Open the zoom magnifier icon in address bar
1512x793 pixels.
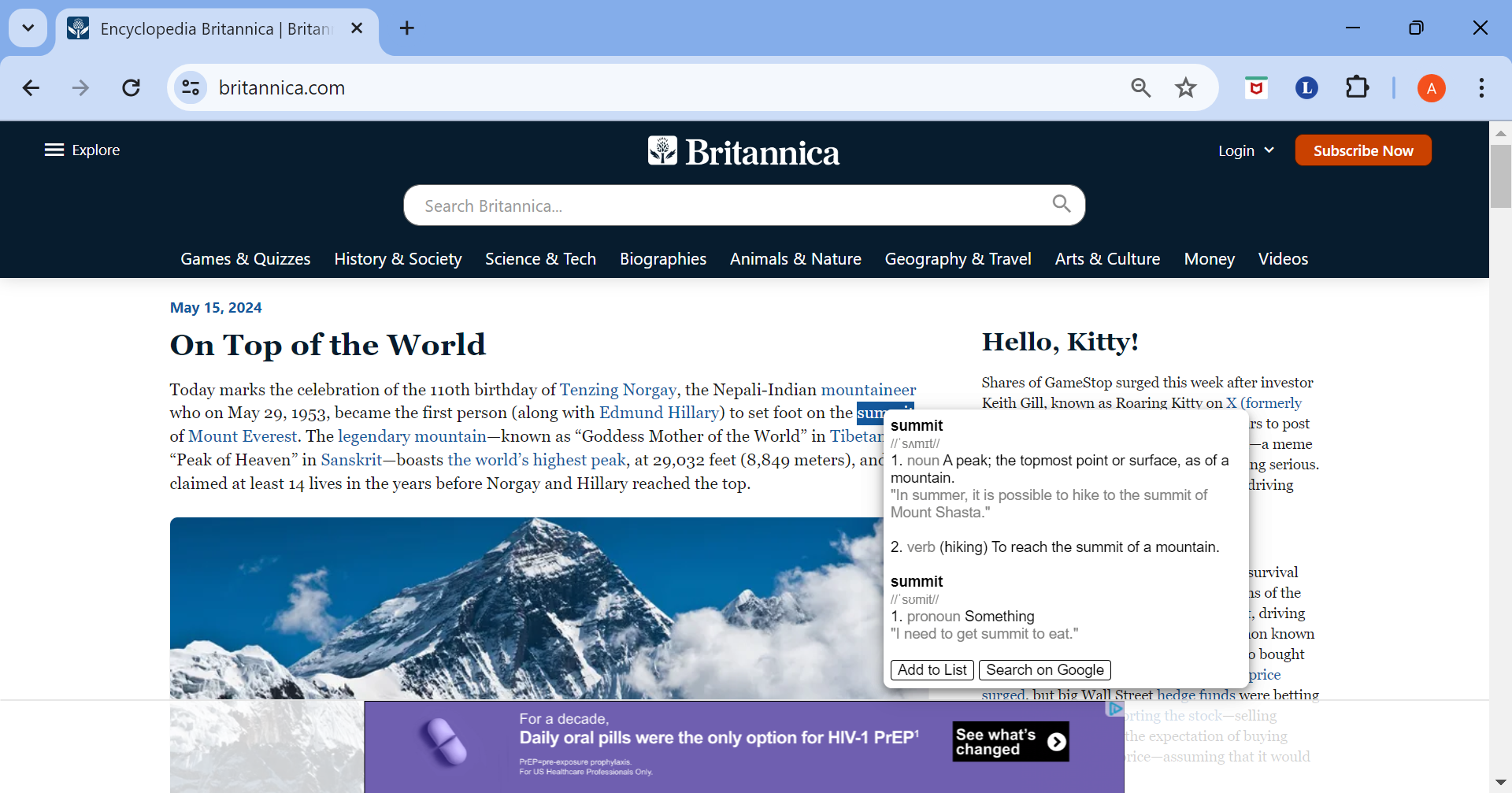pos(1141,87)
